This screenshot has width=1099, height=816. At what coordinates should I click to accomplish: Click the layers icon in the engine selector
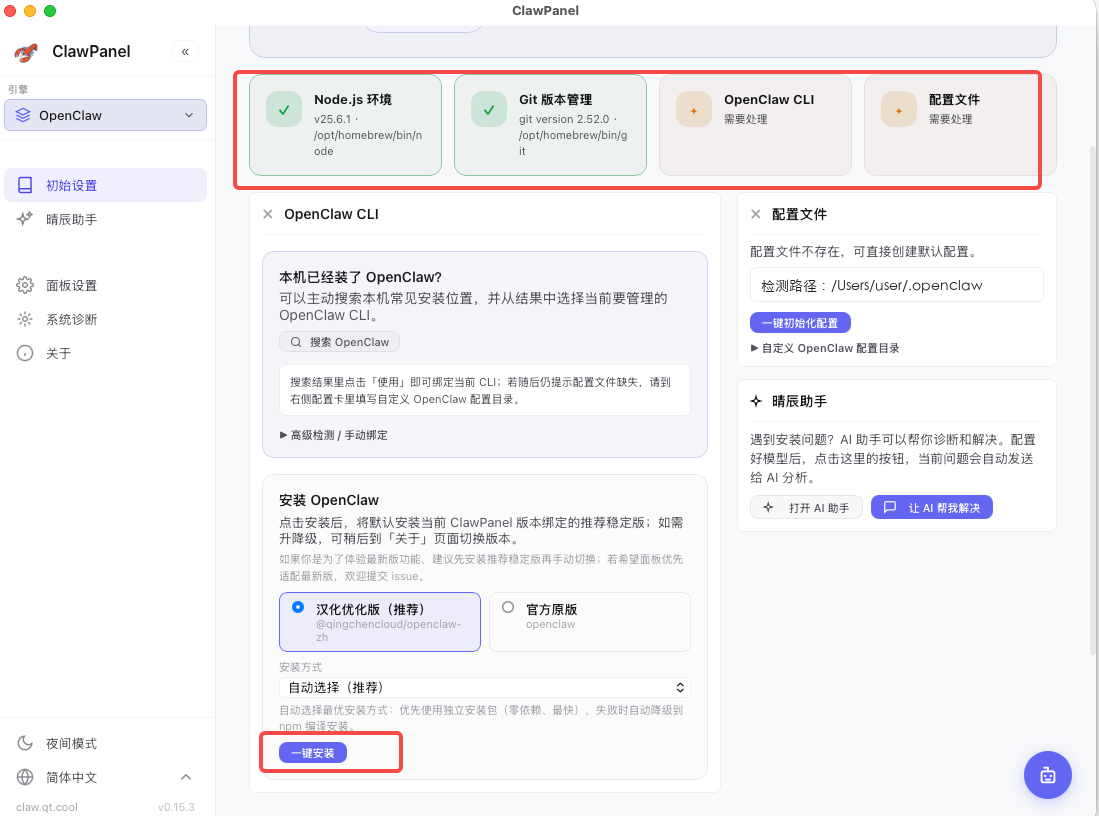pos(23,115)
